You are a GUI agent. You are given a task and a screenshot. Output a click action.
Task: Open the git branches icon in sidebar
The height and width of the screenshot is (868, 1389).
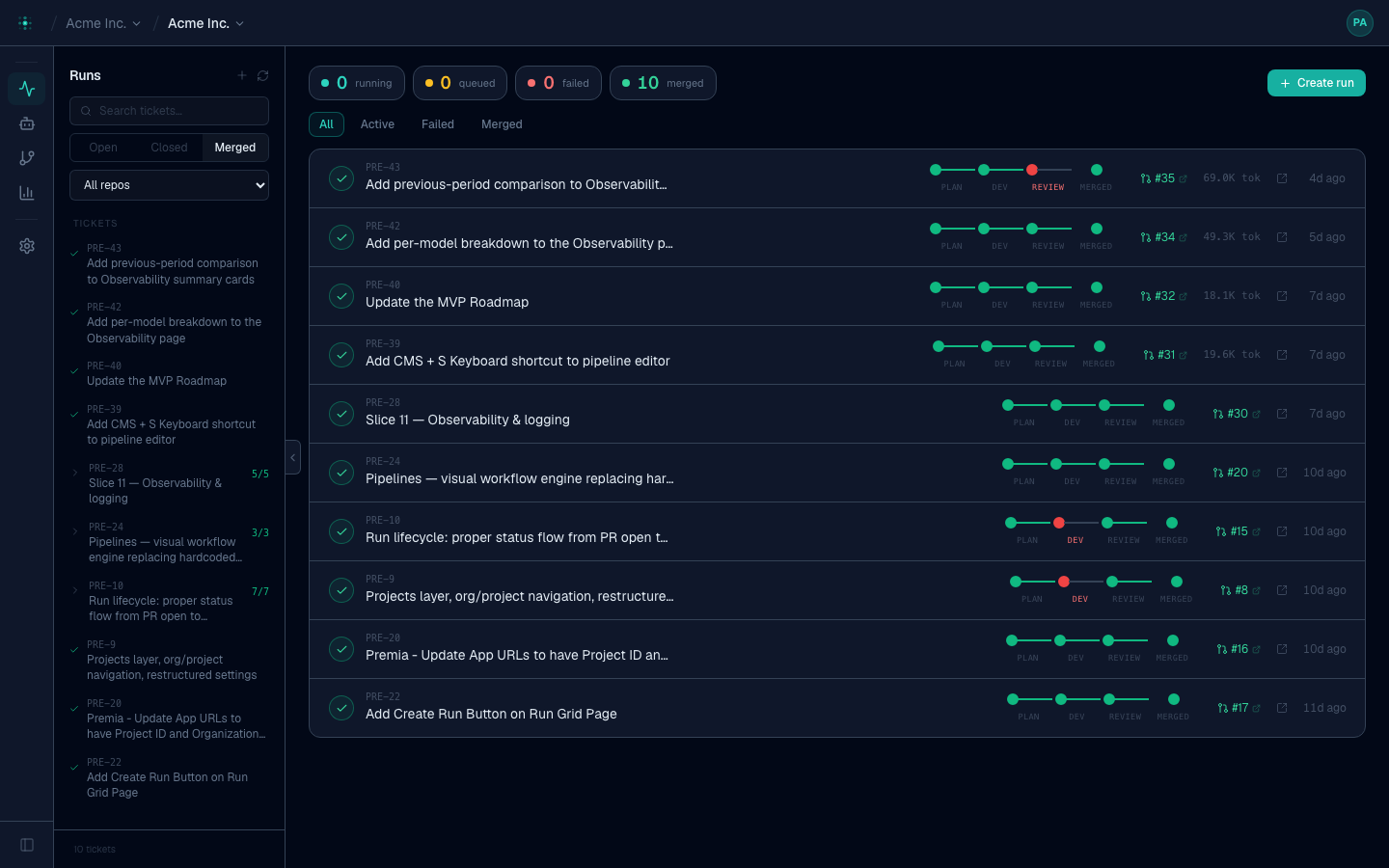(27, 158)
